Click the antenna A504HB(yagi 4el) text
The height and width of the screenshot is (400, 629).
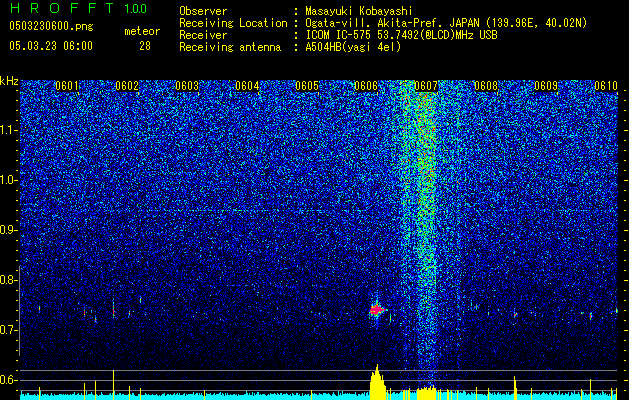[x=353, y=47]
